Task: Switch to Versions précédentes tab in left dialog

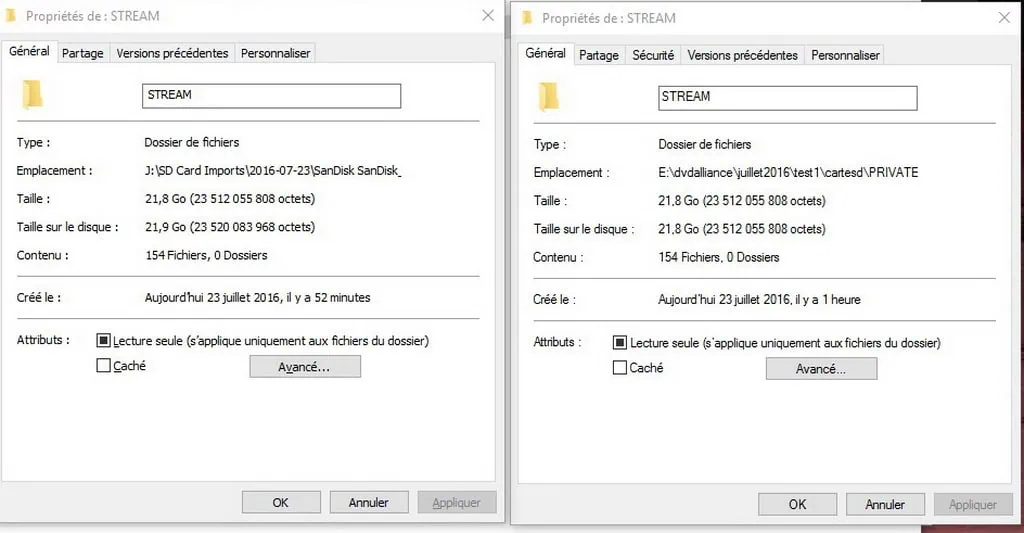Action: tap(172, 53)
